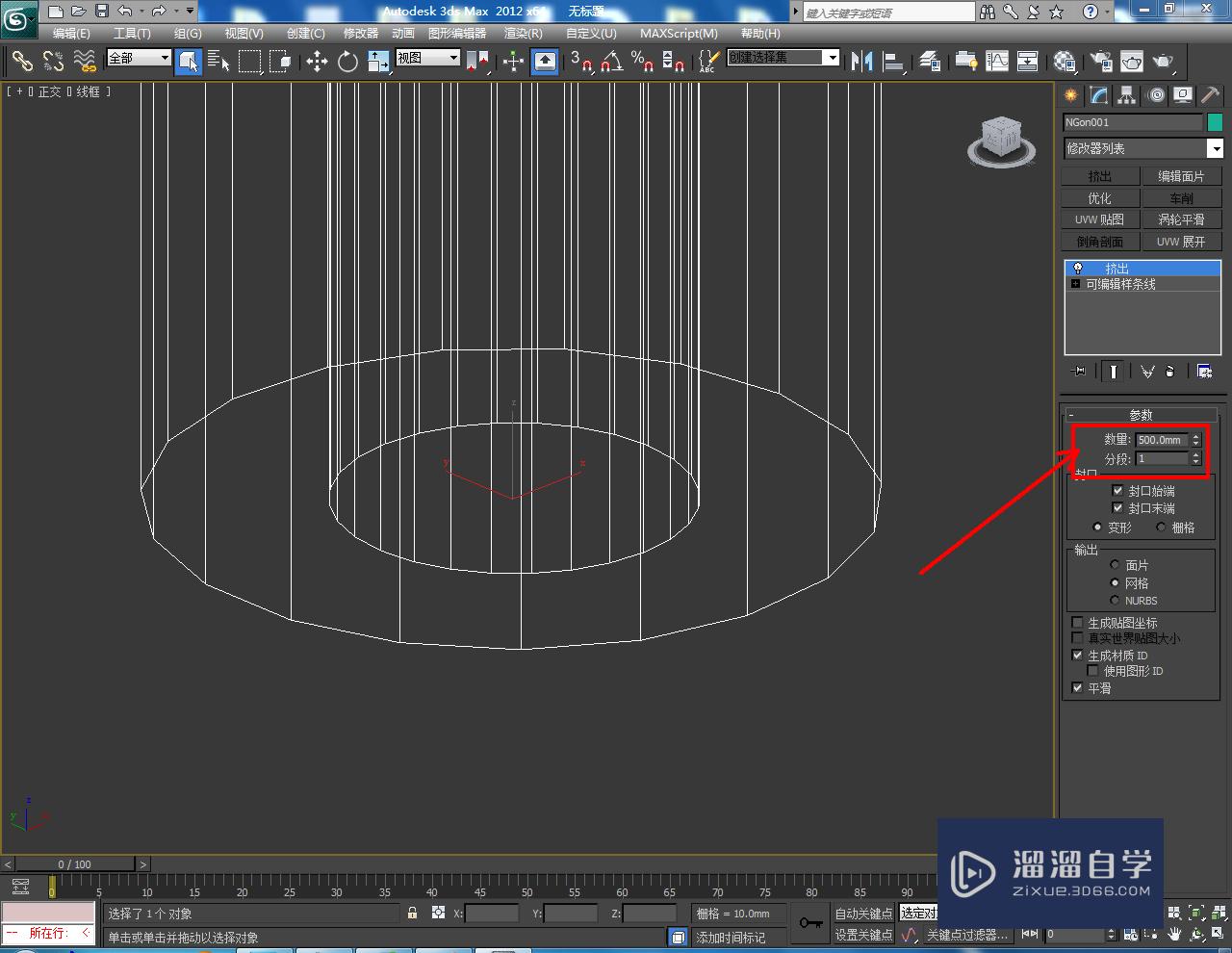Click the Bind to Space Warp tool

pyautogui.click(x=85, y=62)
